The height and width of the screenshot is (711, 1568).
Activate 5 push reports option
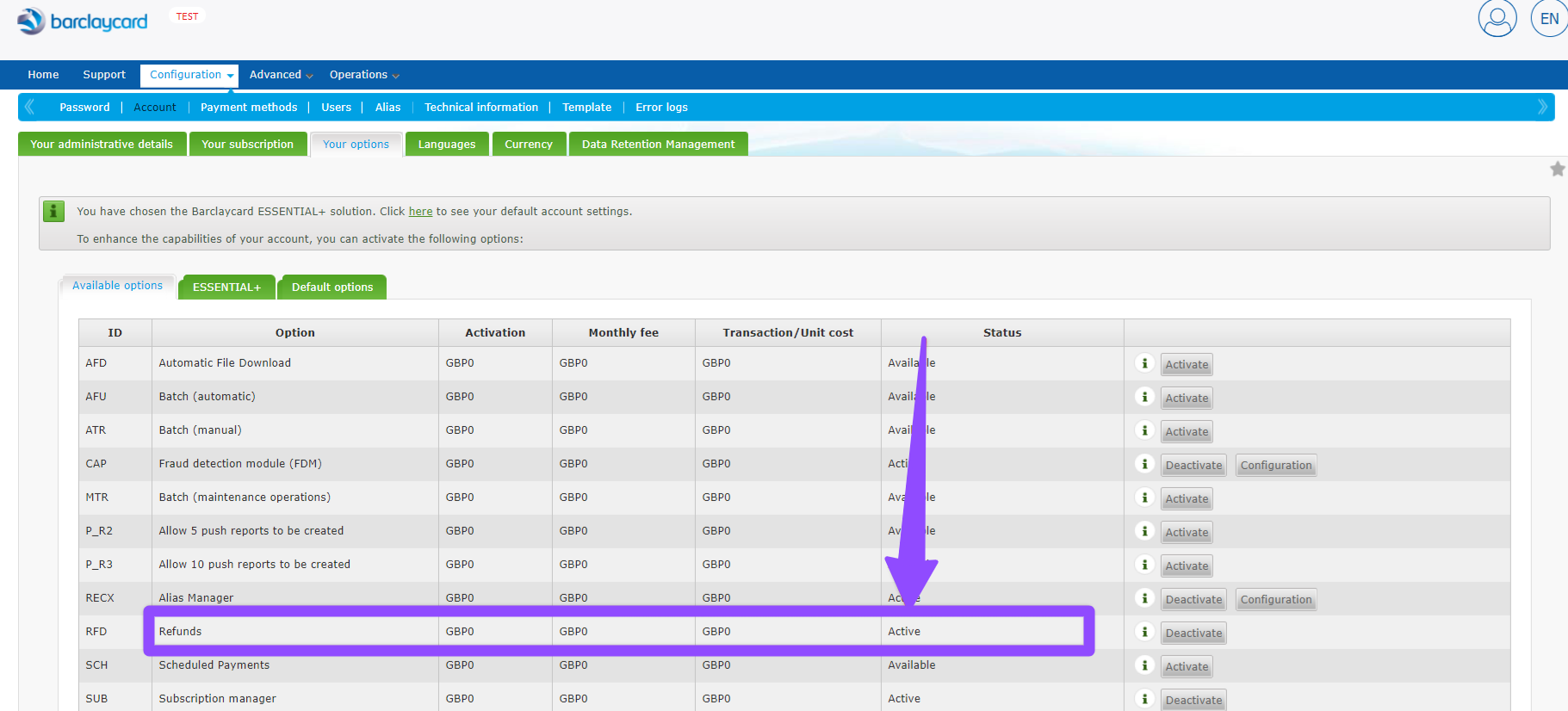1187,532
